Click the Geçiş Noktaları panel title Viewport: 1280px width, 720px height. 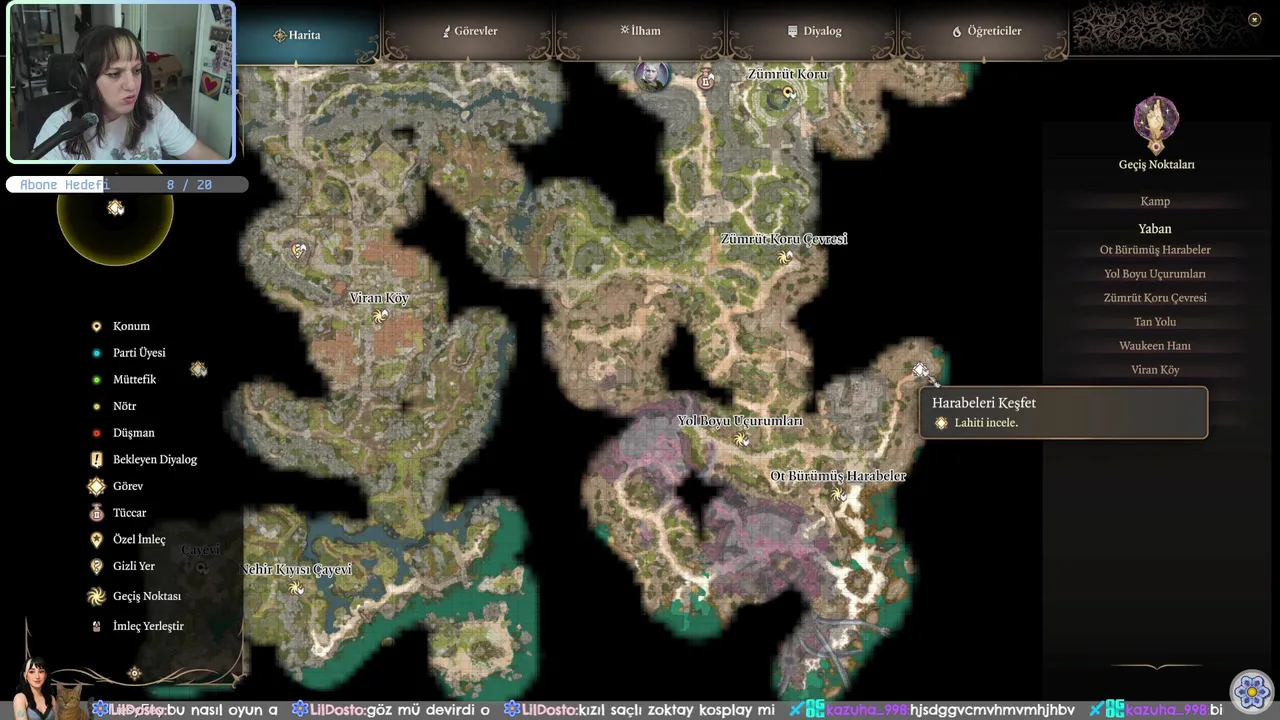[1156, 164]
